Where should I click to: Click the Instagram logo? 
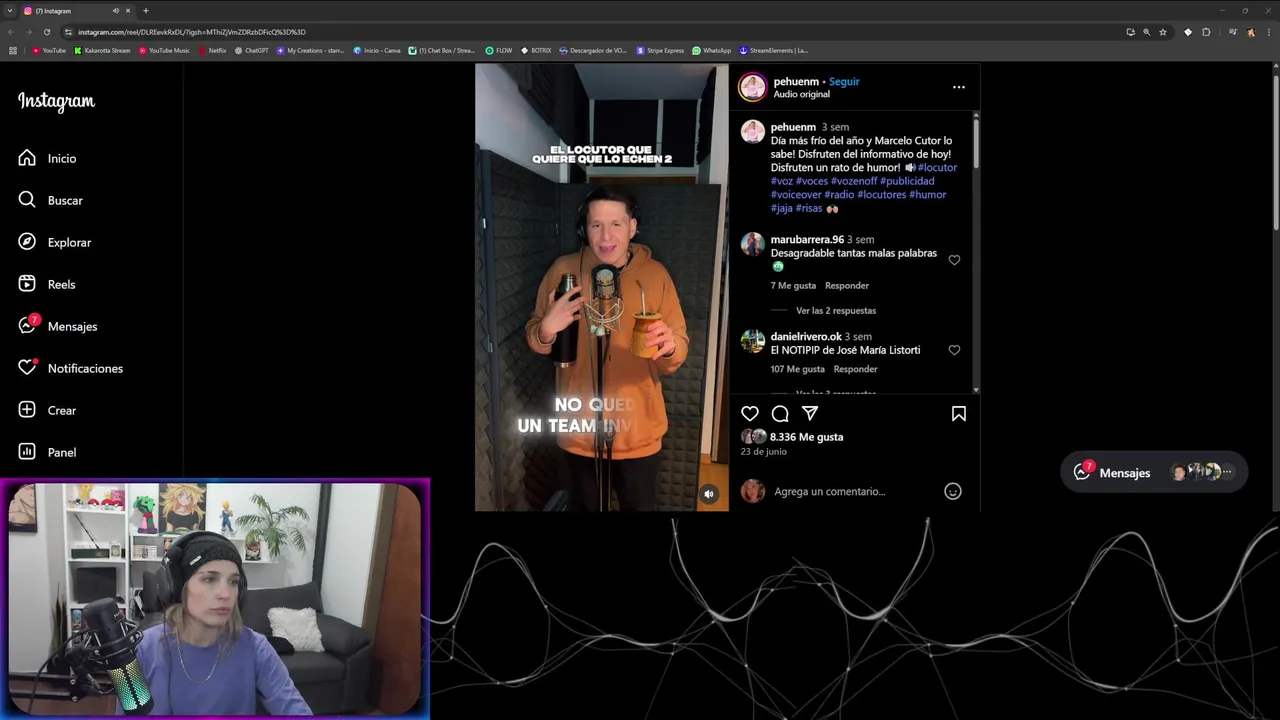pyautogui.click(x=56, y=101)
